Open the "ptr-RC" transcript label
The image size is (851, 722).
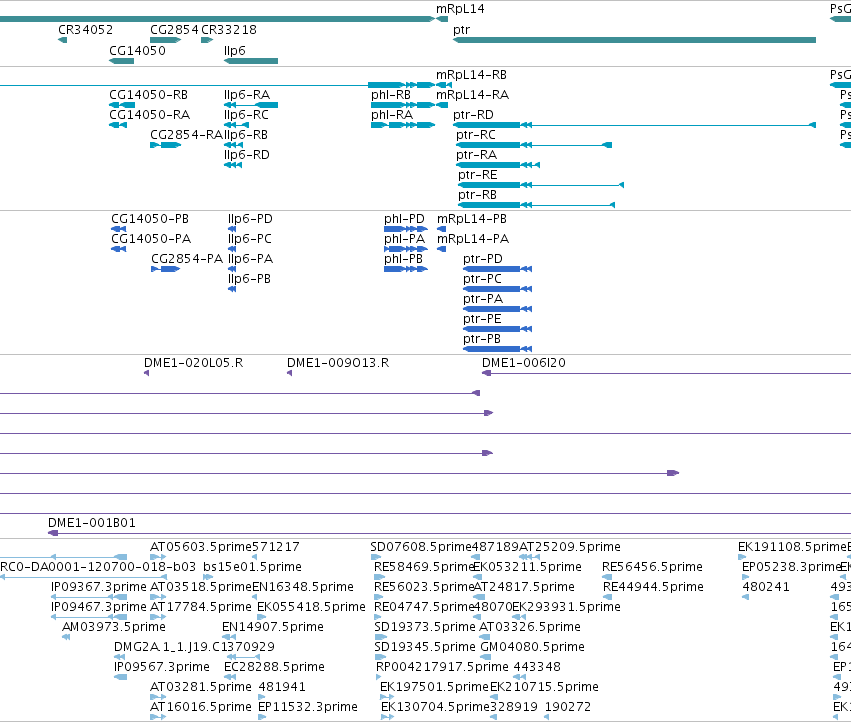(475, 135)
